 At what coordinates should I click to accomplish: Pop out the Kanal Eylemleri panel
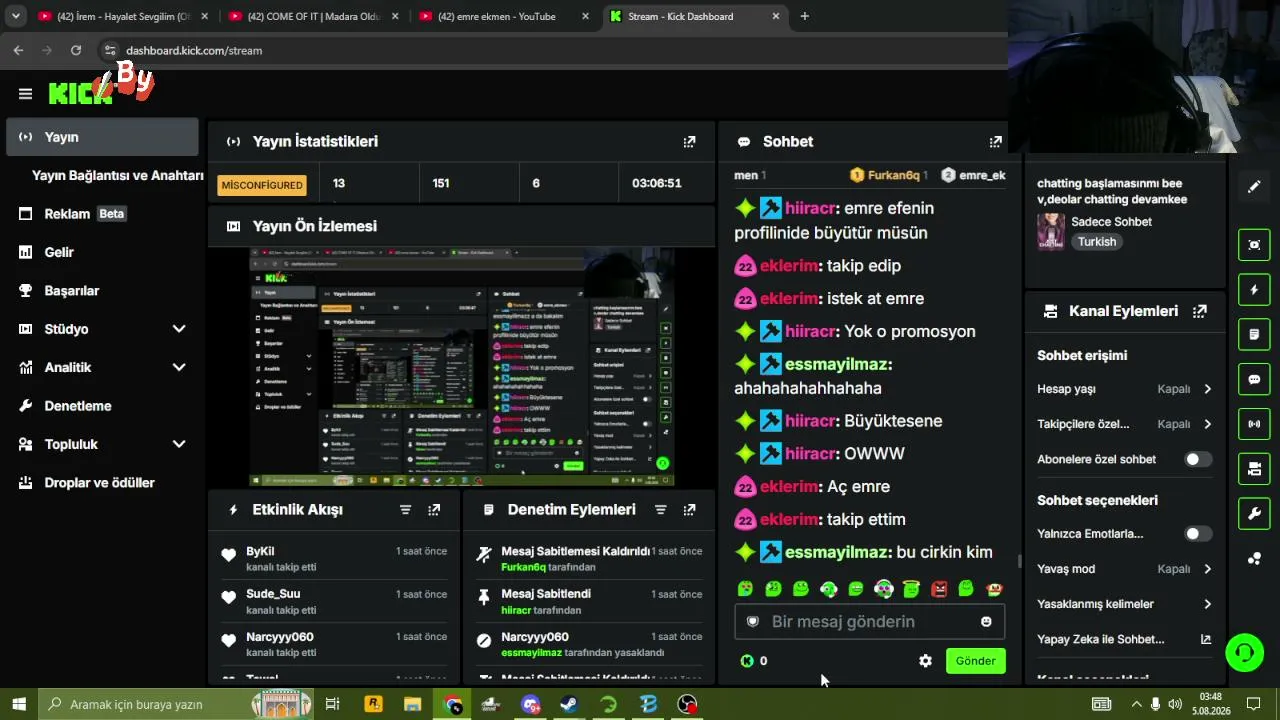point(1200,311)
